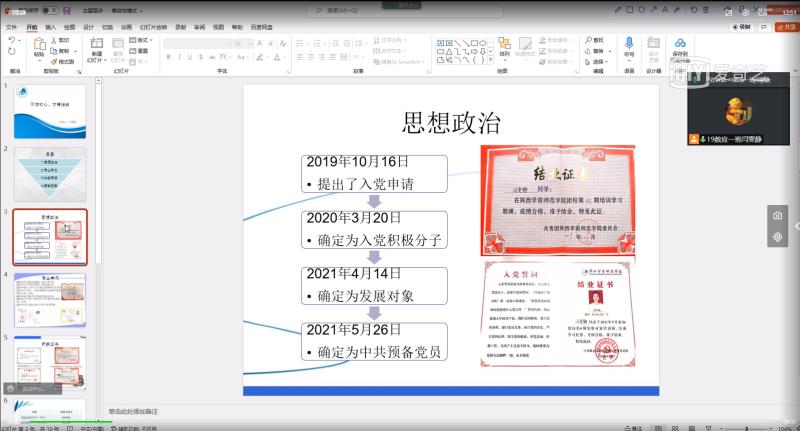
Task: Click the Cut scissors icon
Action: coord(54,40)
